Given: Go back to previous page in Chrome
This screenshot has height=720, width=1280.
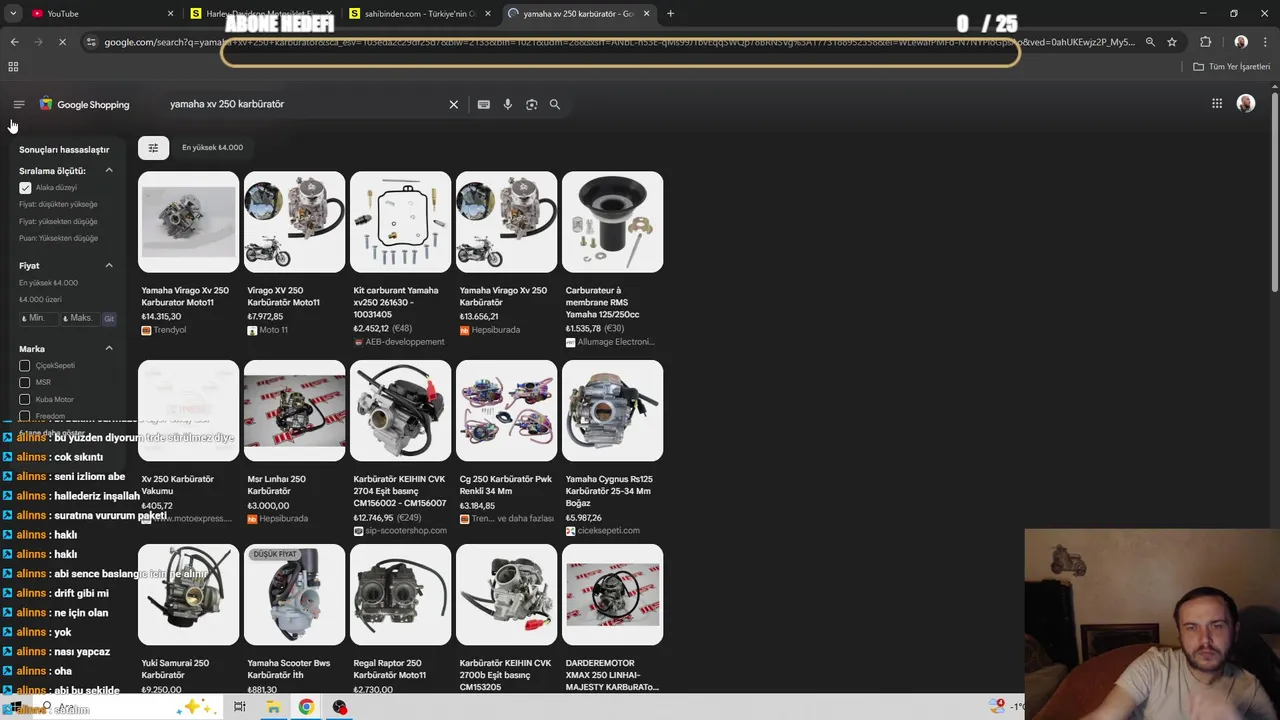Looking at the screenshot, I should pos(14,42).
